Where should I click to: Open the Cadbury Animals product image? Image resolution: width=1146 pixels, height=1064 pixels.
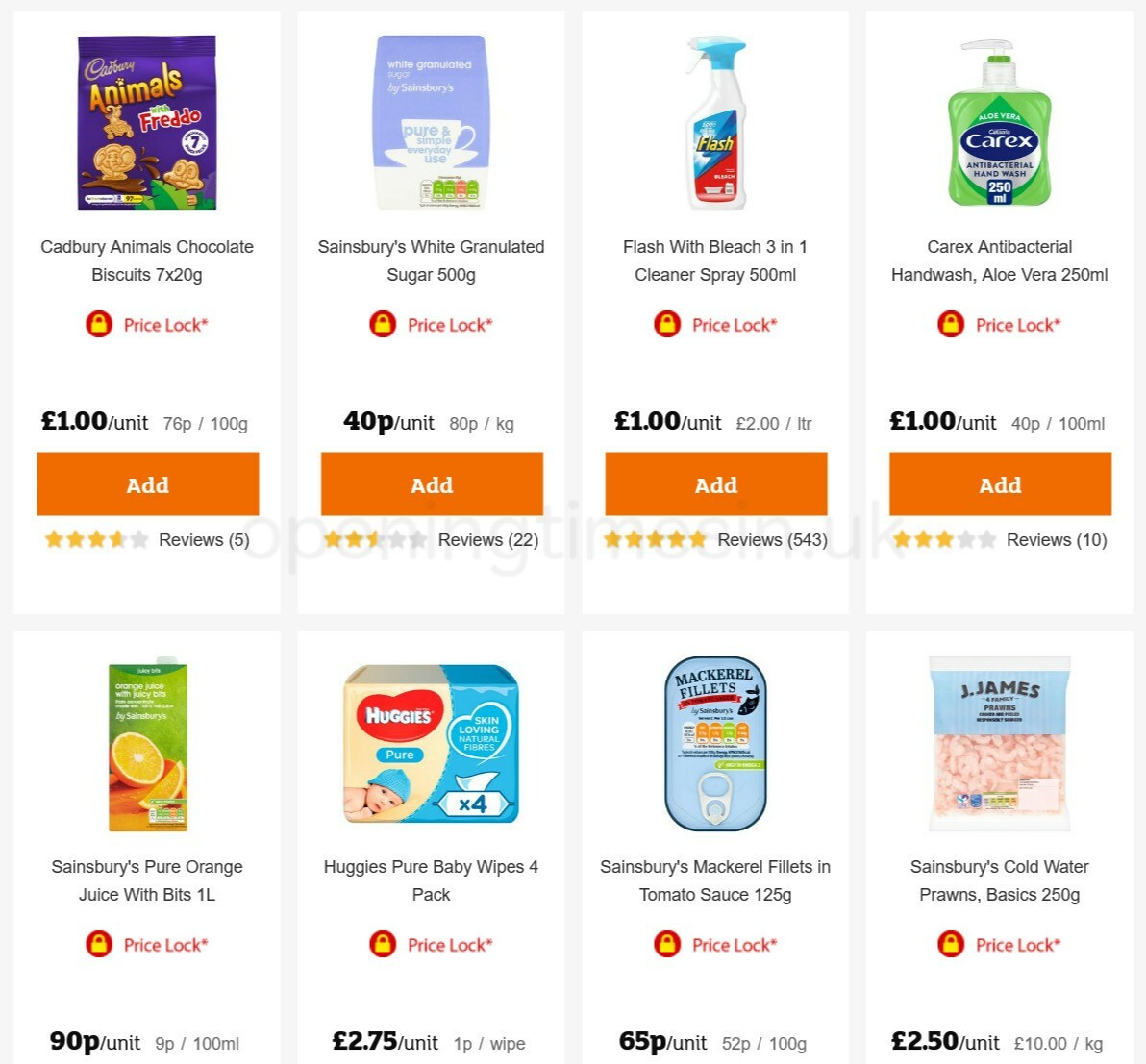146,123
